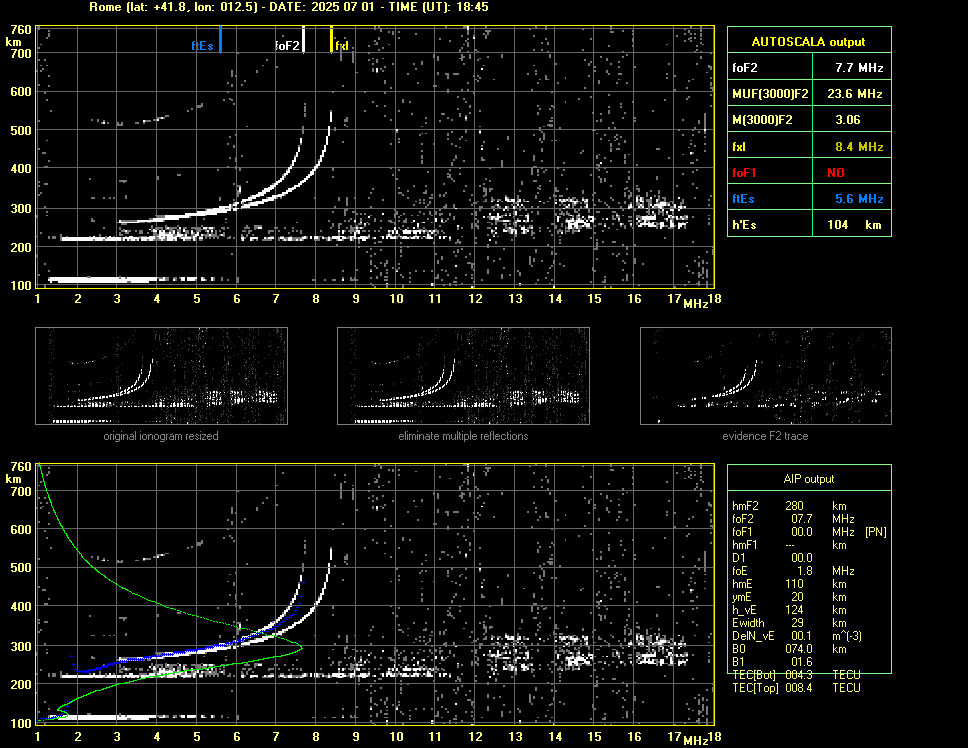The height and width of the screenshot is (748, 968).
Task: Click the 'original ionogram resized' caption
Action: click(x=161, y=436)
